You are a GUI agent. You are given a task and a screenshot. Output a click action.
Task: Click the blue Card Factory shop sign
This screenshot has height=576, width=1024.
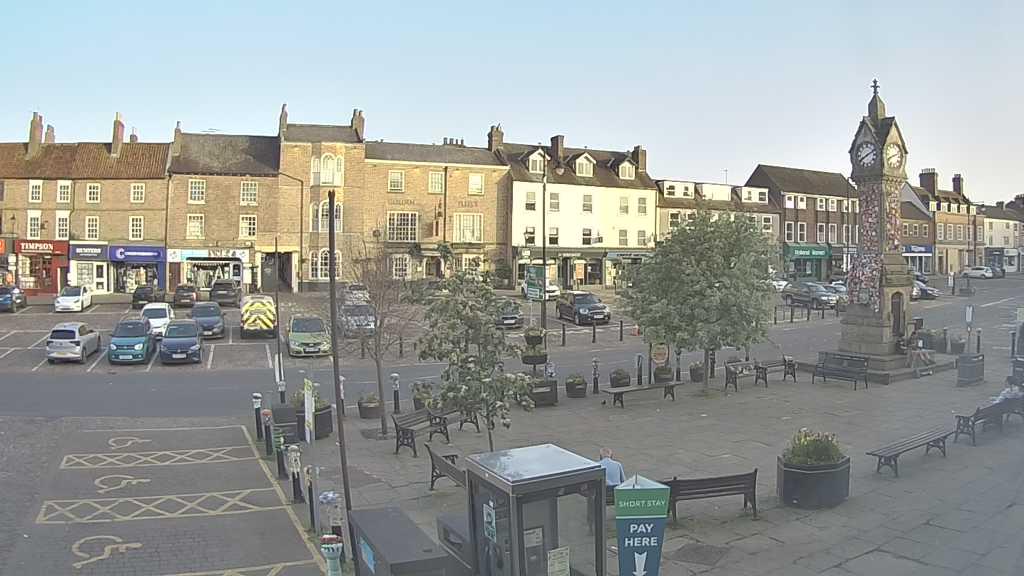[136, 253]
